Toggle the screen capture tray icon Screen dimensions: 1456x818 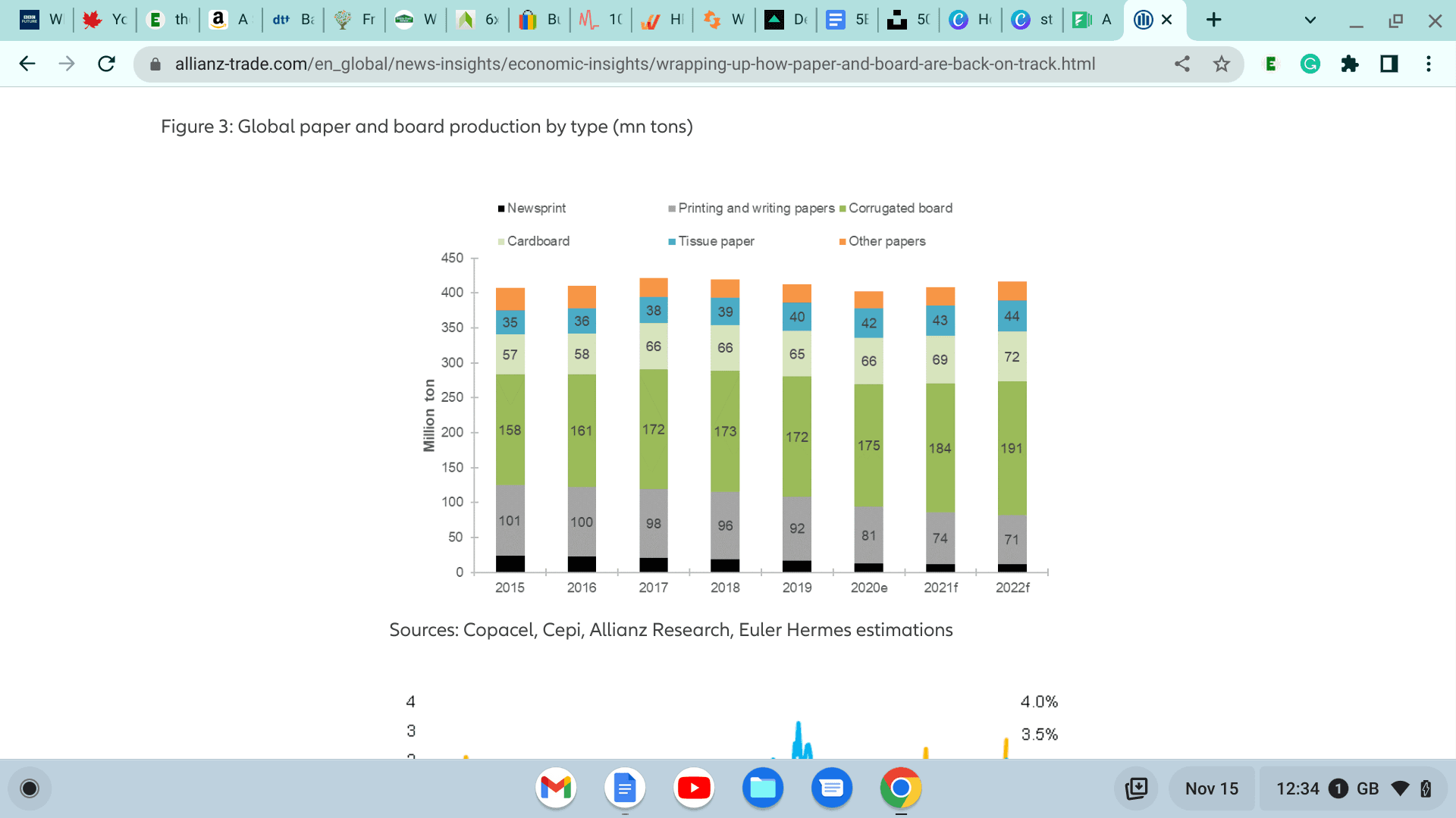tap(1137, 788)
